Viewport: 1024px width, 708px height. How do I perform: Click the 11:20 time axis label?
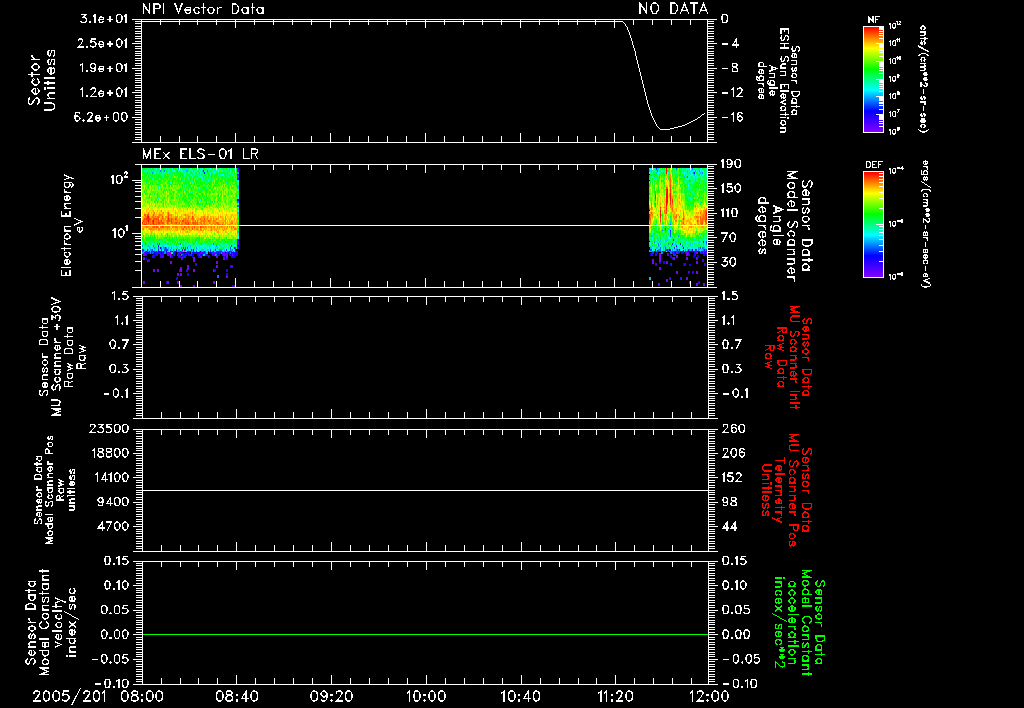point(615,696)
